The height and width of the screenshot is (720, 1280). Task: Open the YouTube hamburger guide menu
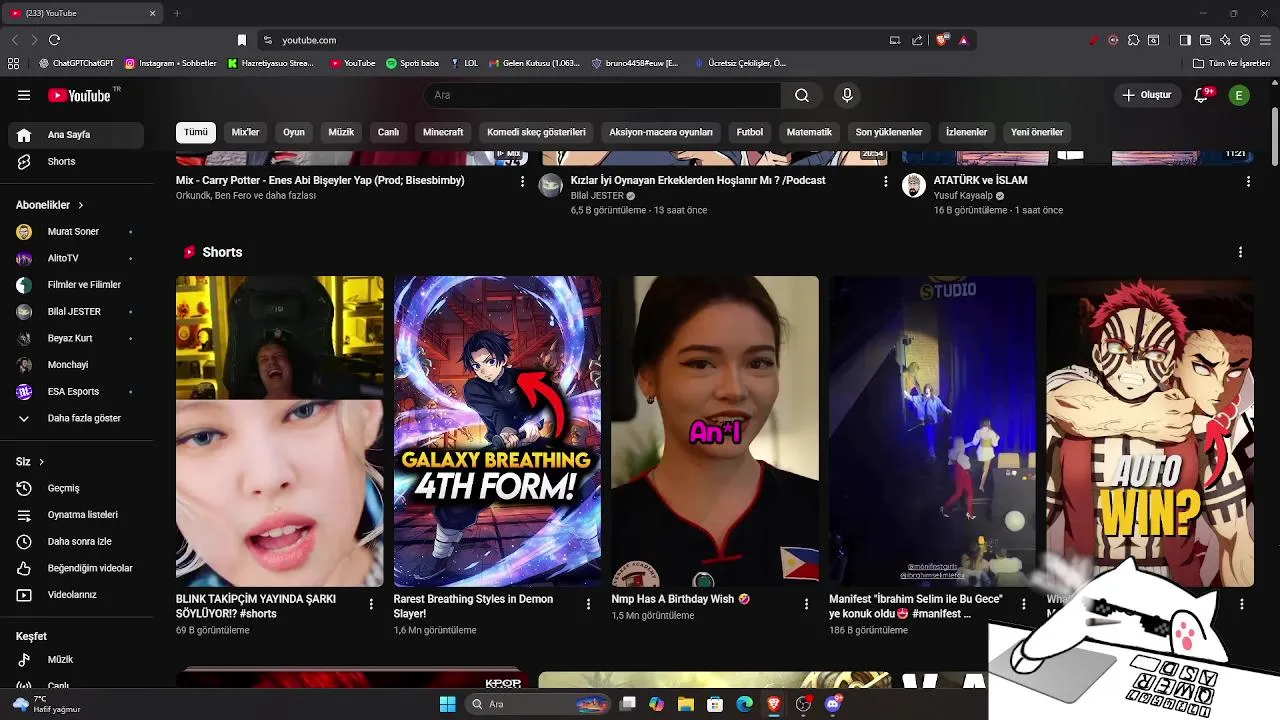[24, 95]
